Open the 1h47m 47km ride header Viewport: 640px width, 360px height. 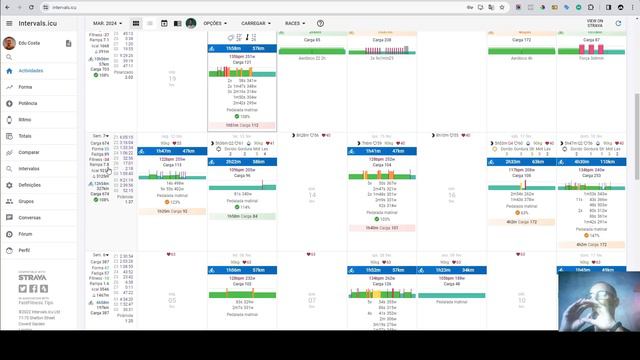point(172,151)
